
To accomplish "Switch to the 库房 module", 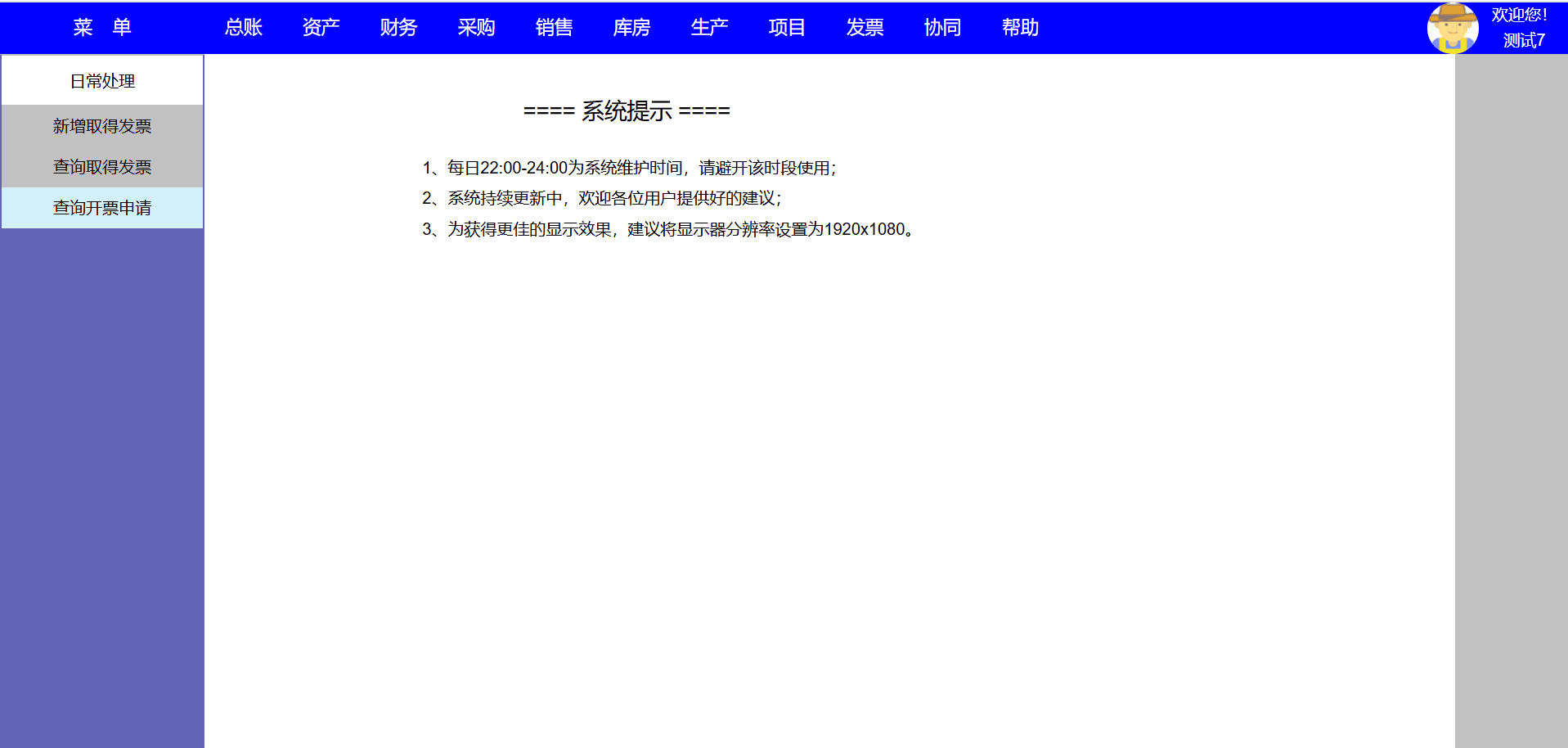I will click(631, 28).
